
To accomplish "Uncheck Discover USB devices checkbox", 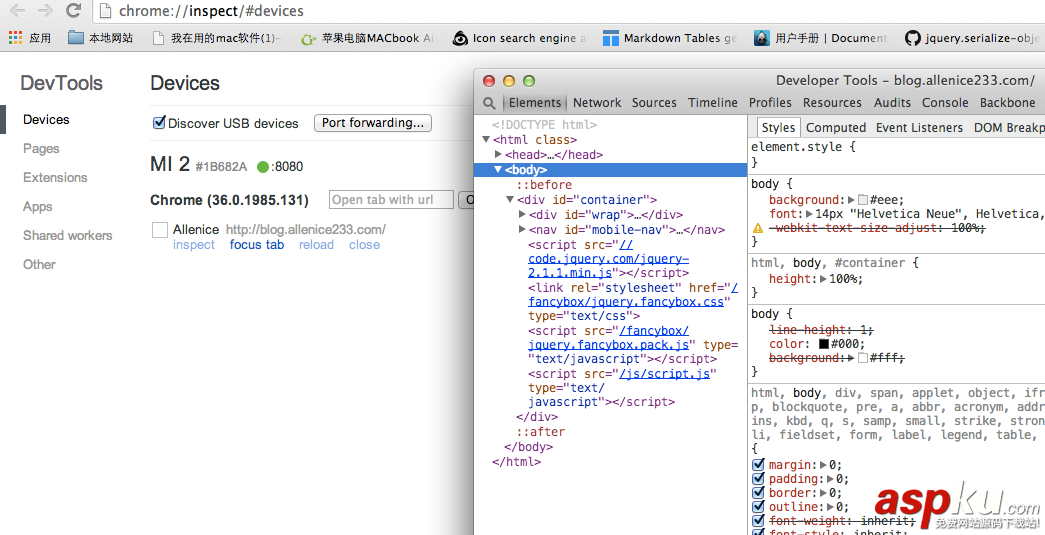I will pyautogui.click(x=159, y=123).
